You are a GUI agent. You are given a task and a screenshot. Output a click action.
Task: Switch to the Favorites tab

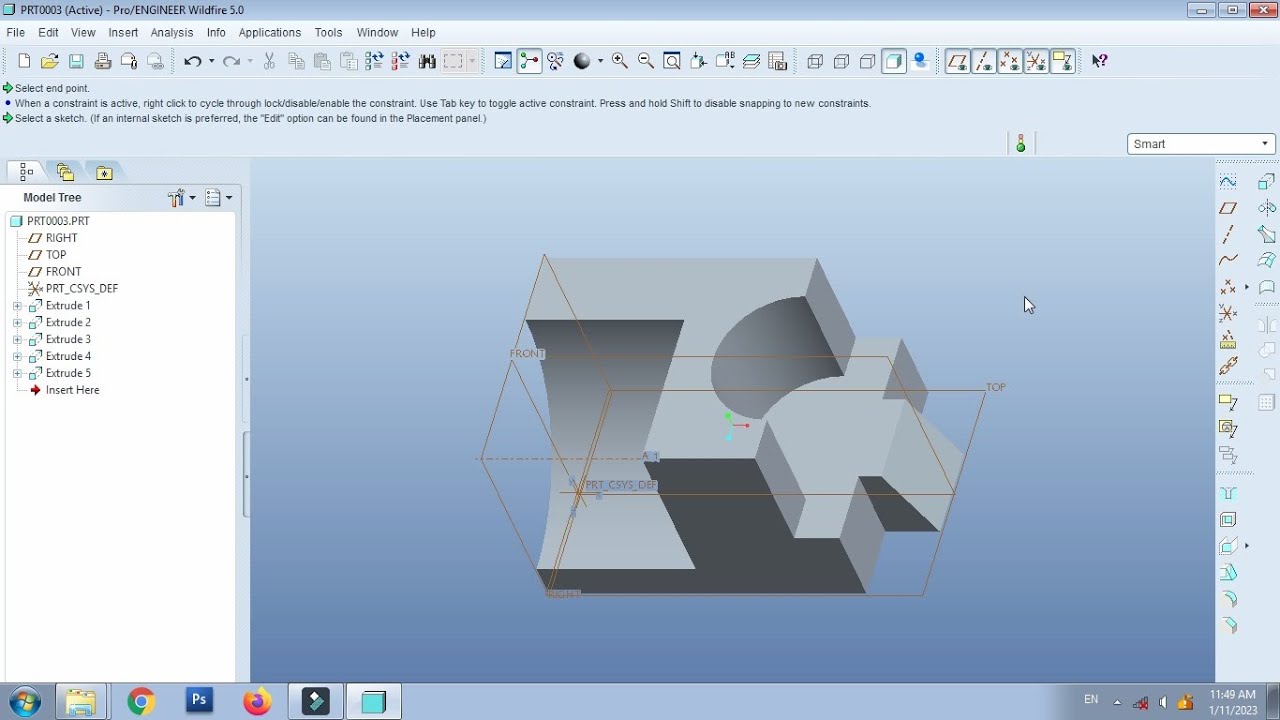(104, 172)
